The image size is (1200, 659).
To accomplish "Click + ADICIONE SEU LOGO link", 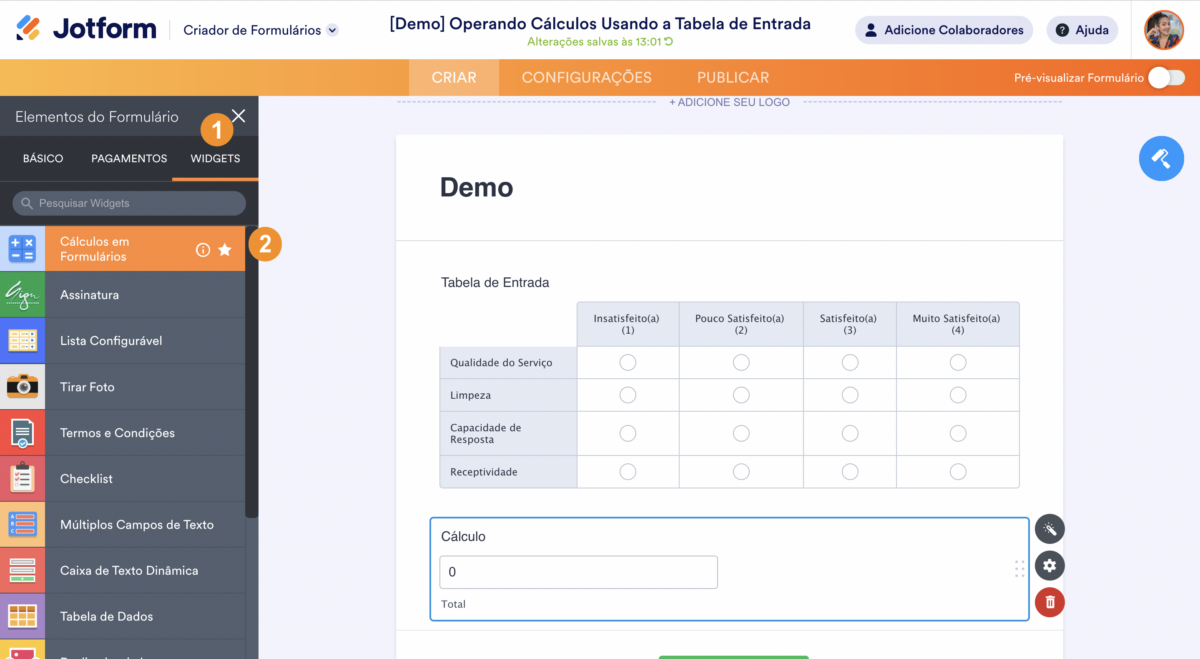I will coord(729,102).
